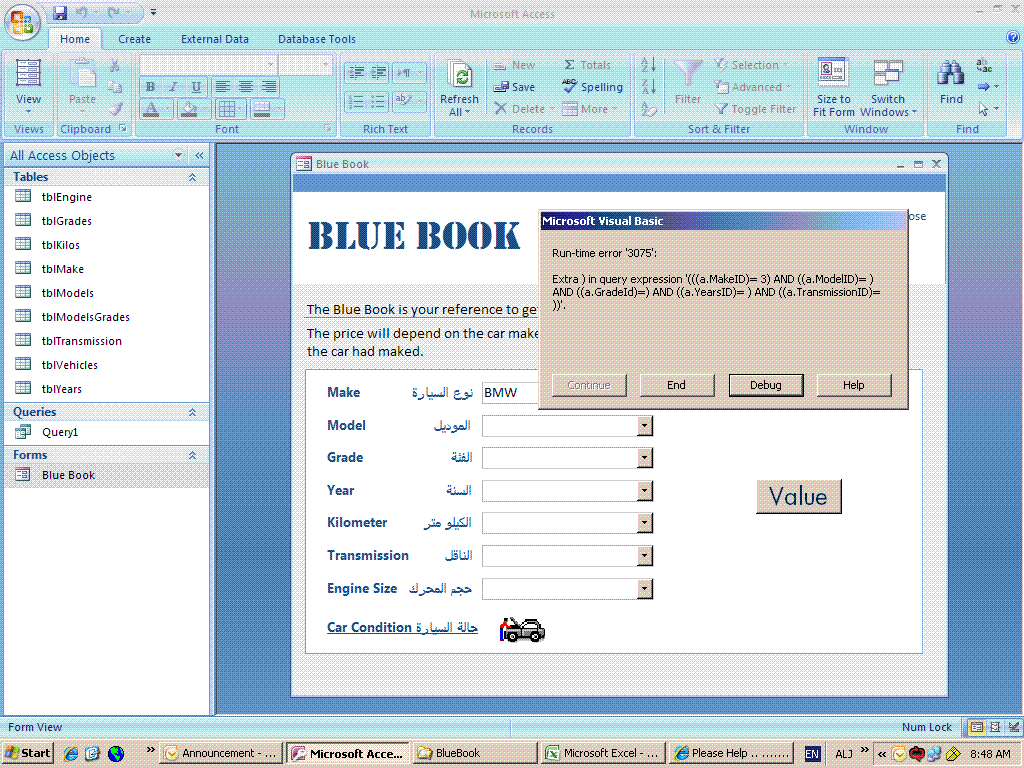Image resolution: width=1024 pixels, height=768 pixels.
Task: Switch to Microsoft Excel taskbar item
Action: [605, 753]
